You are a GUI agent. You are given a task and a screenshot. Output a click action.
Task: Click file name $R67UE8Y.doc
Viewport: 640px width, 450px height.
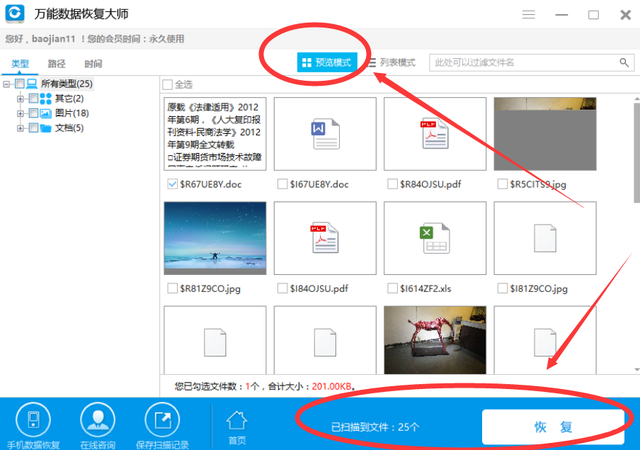[211, 184]
